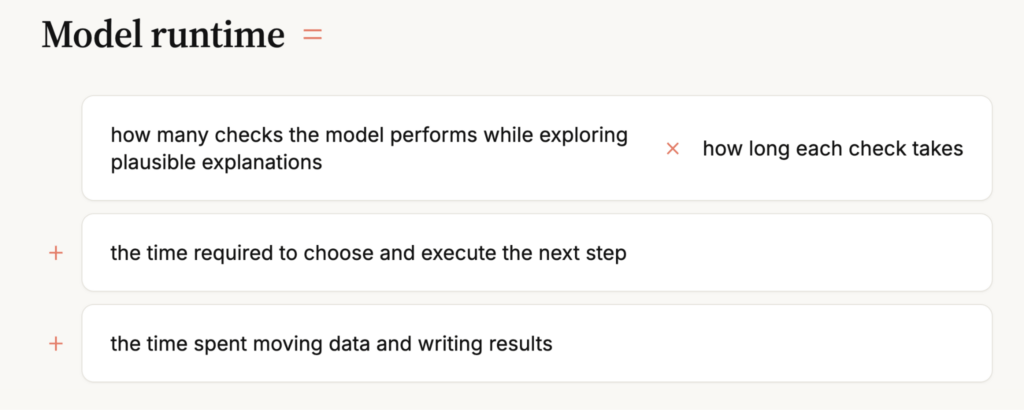This screenshot has width=1024, height=410.
Task: Click the word 'Model' in the heading
Action: click(x=92, y=35)
